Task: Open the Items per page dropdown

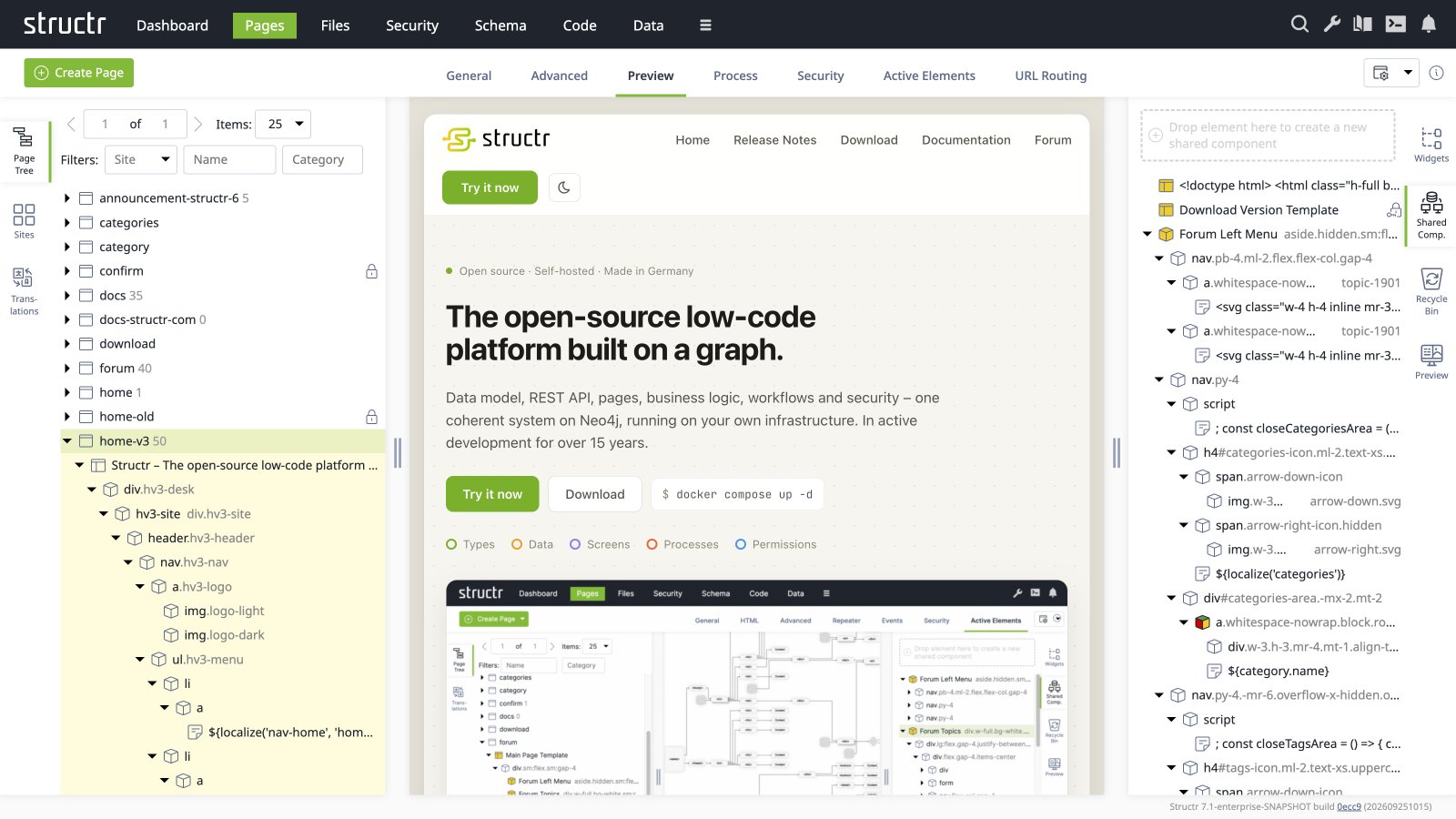Action: click(x=284, y=124)
